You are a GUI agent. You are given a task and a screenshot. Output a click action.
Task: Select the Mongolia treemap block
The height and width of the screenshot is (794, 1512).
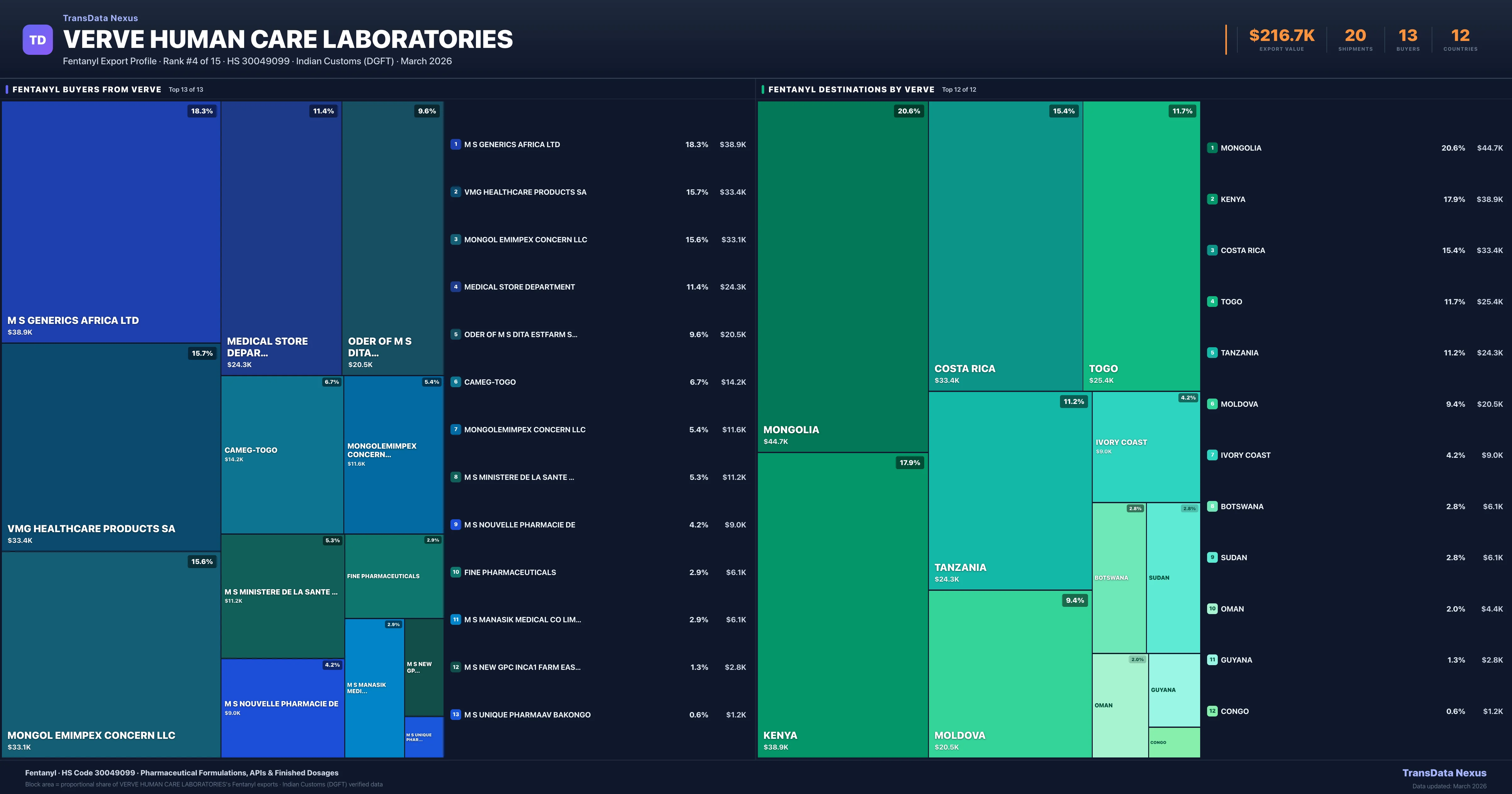tap(842, 276)
